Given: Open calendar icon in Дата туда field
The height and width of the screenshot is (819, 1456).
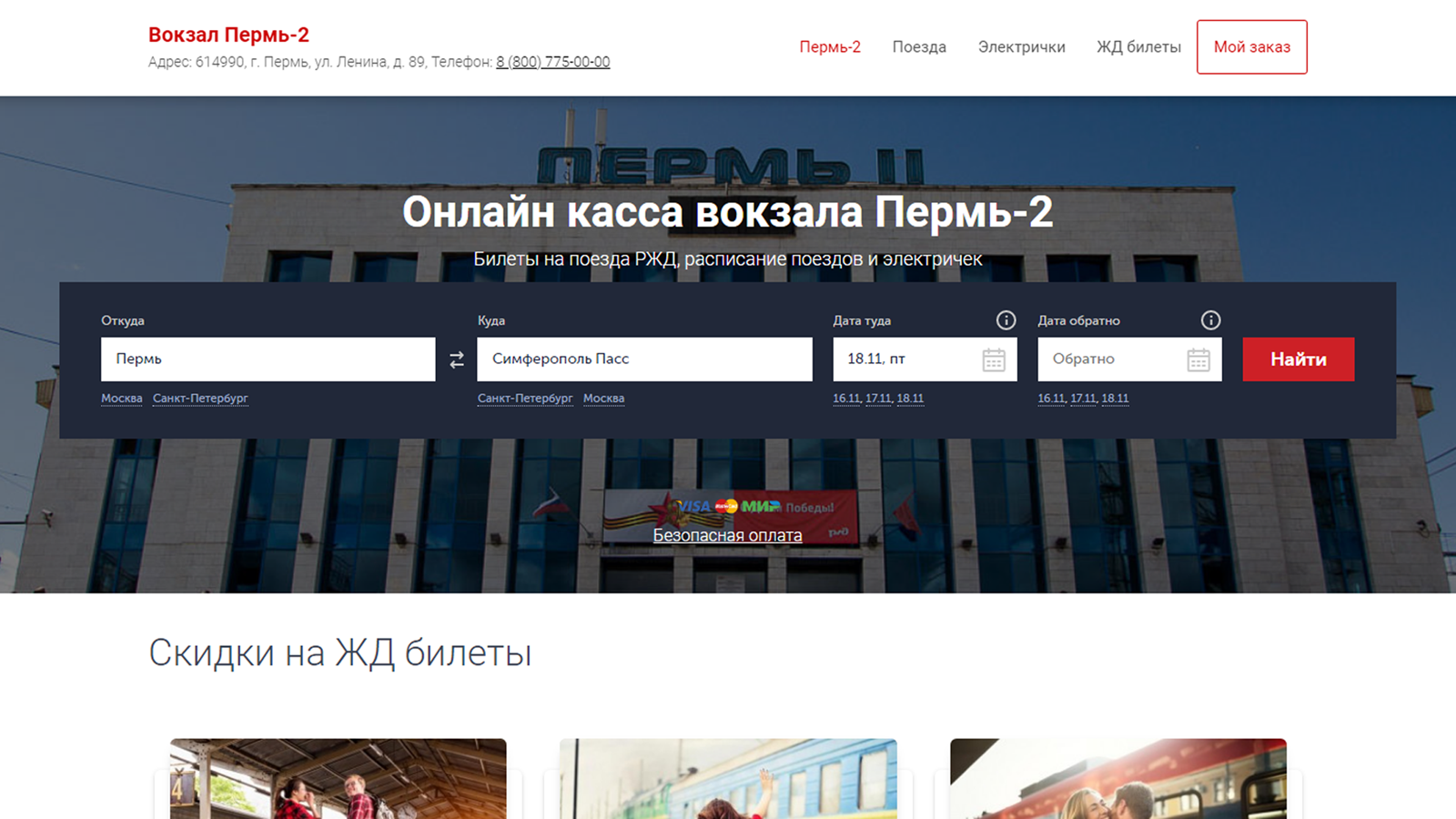Looking at the screenshot, I should click(x=994, y=359).
